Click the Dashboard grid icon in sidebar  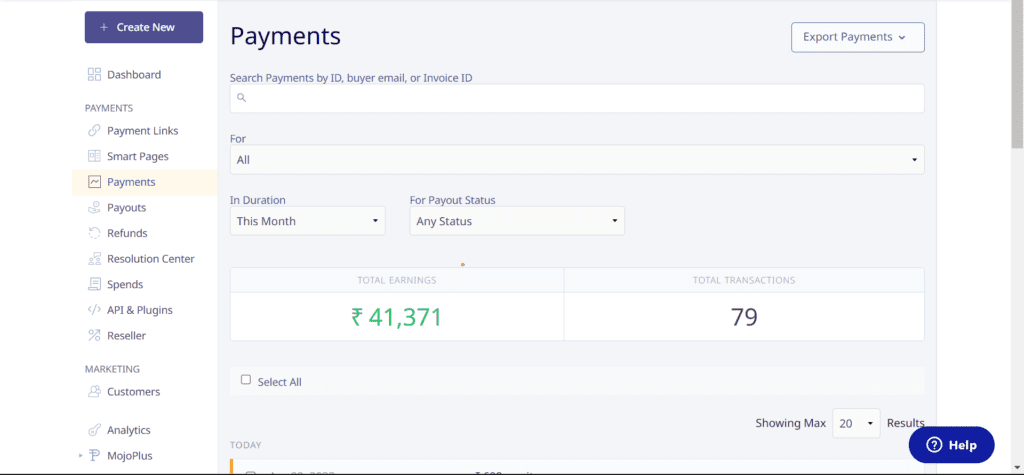pyautogui.click(x=94, y=74)
